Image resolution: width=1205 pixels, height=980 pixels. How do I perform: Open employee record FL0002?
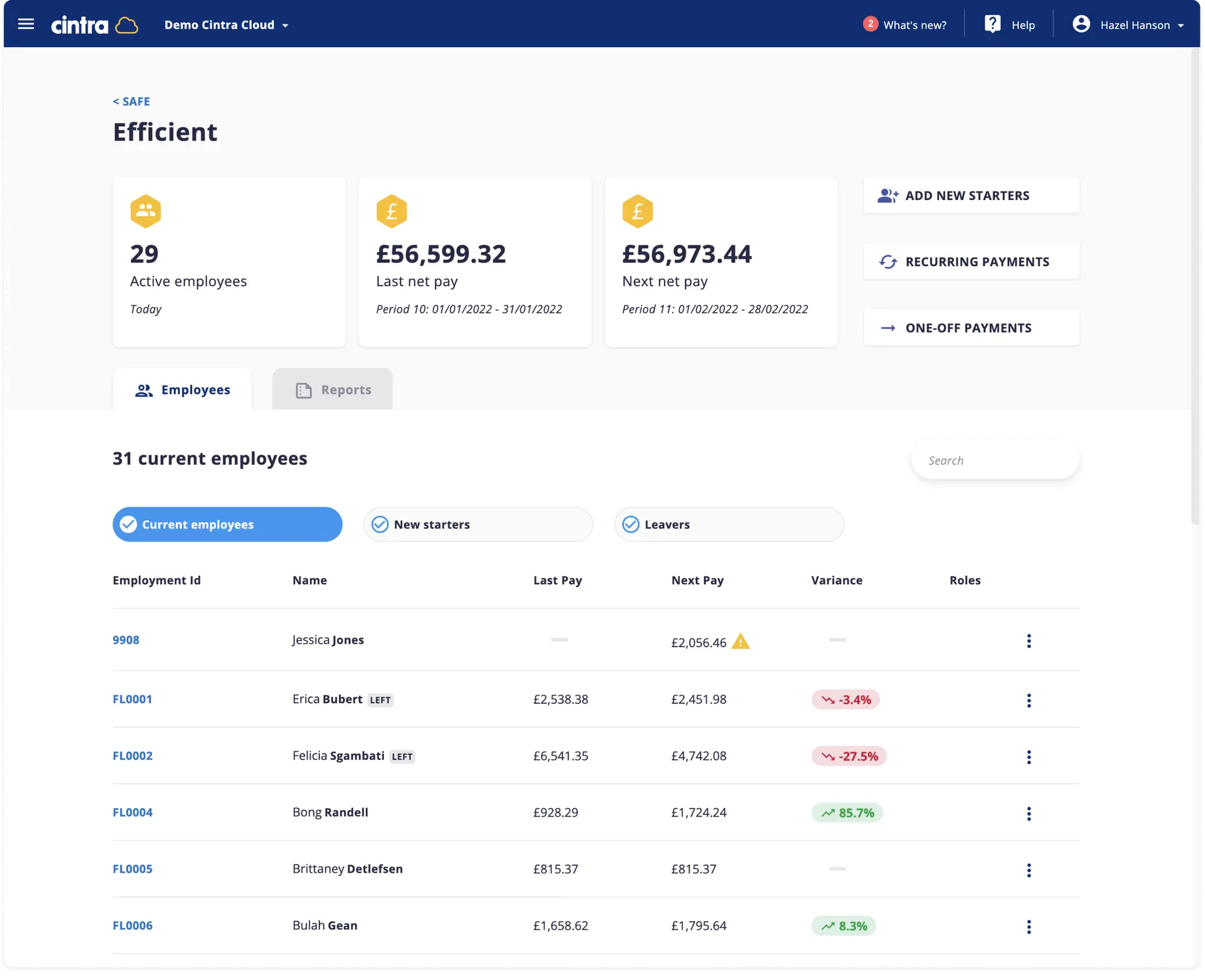point(132,756)
